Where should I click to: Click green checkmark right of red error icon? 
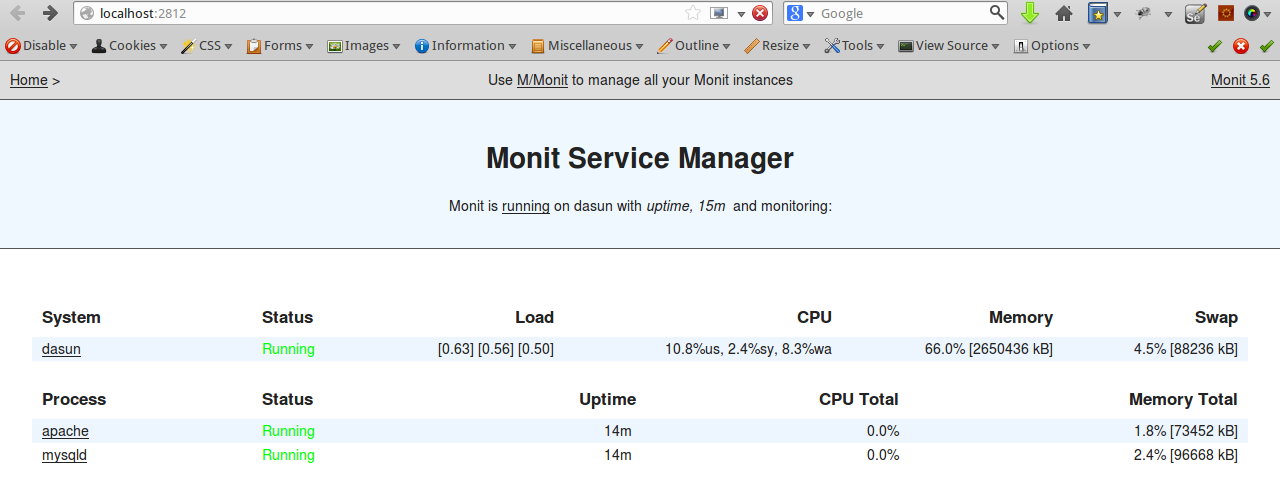[1267, 46]
